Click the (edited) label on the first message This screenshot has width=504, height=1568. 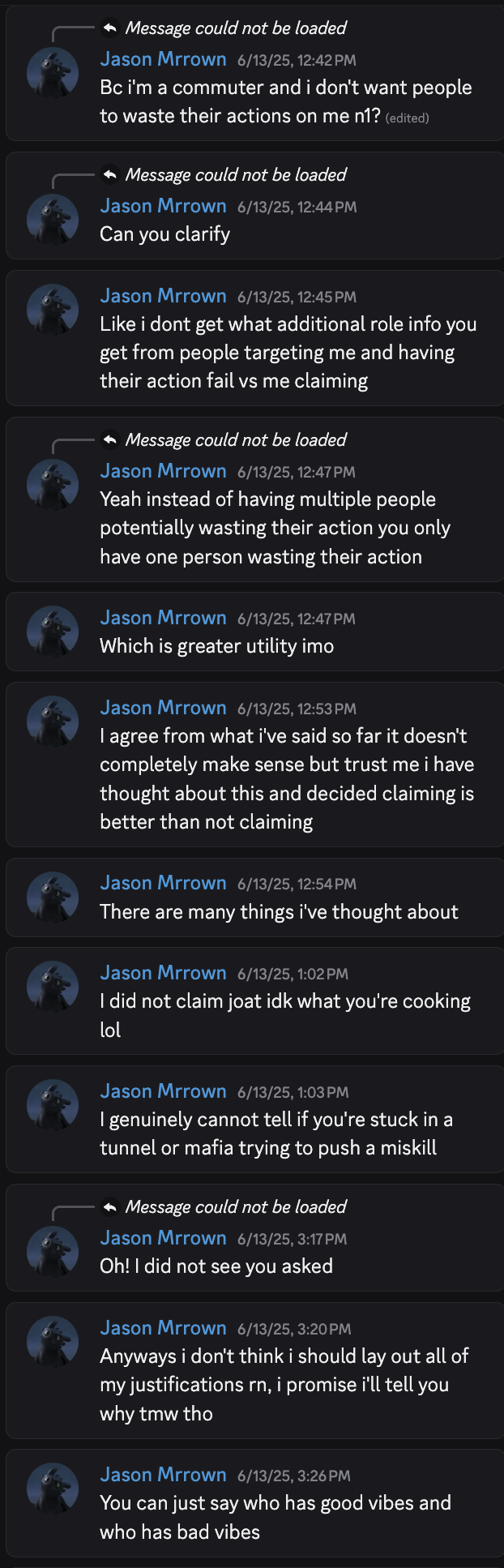point(408,118)
